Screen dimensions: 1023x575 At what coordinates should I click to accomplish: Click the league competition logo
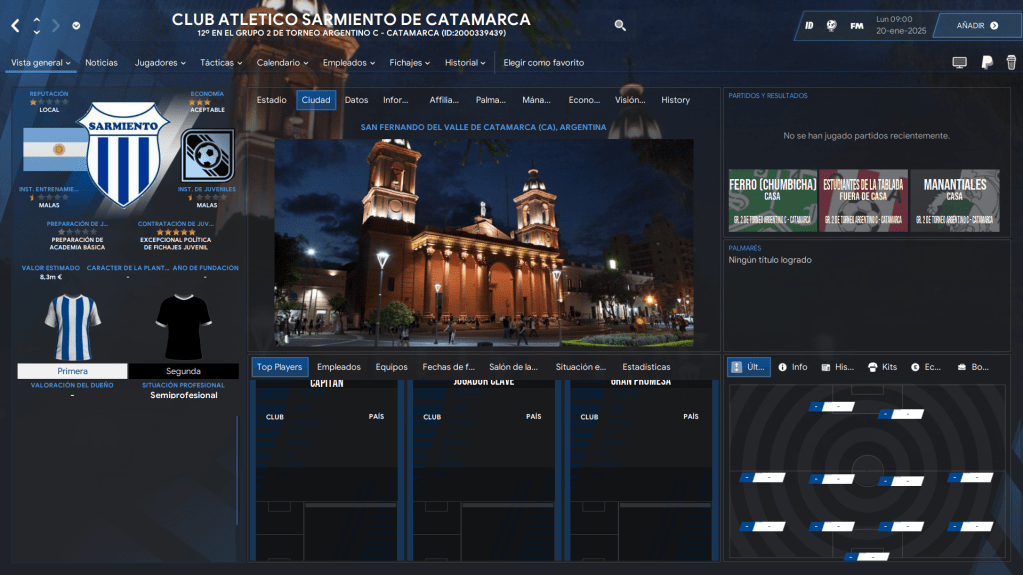click(x=207, y=155)
